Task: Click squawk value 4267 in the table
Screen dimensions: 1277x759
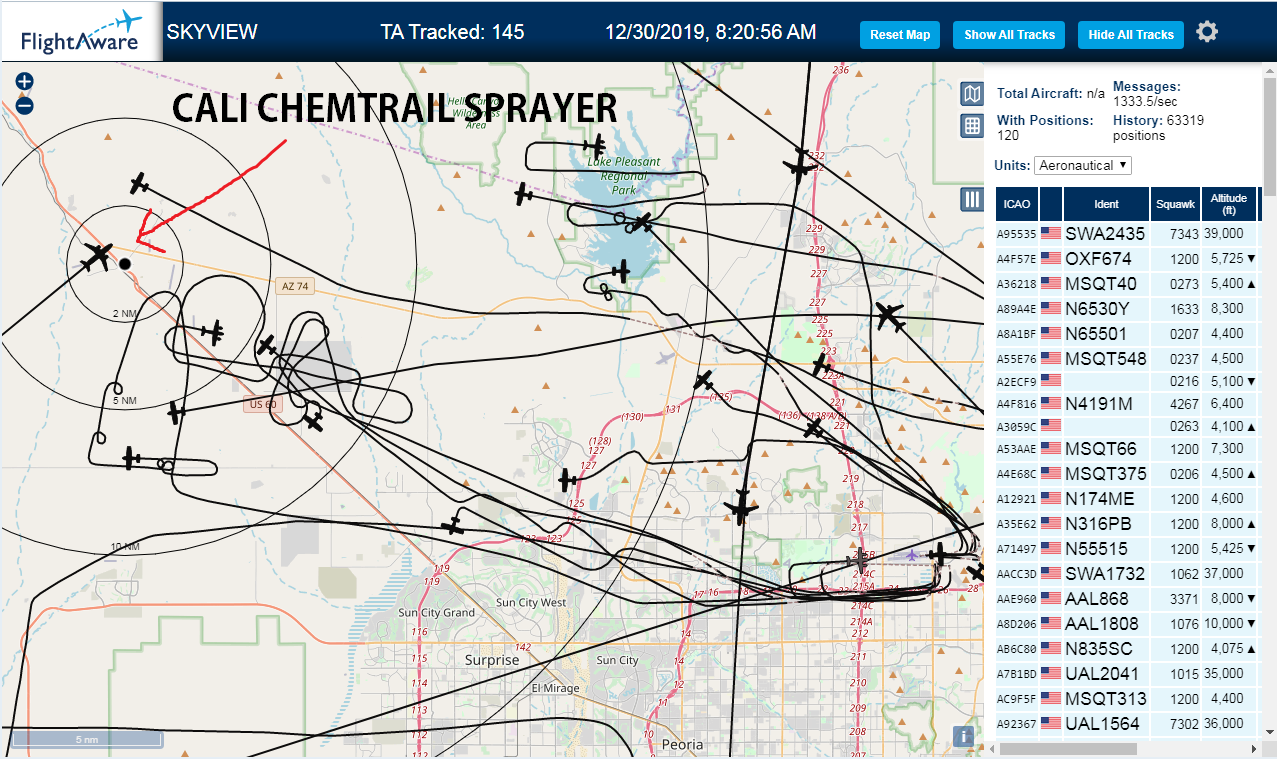Action: (1183, 403)
